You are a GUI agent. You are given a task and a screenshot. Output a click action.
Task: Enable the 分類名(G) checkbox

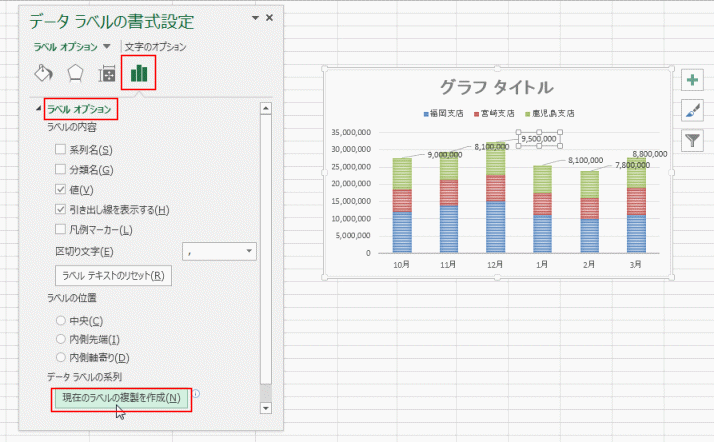pyautogui.click(x=61, y=169)
